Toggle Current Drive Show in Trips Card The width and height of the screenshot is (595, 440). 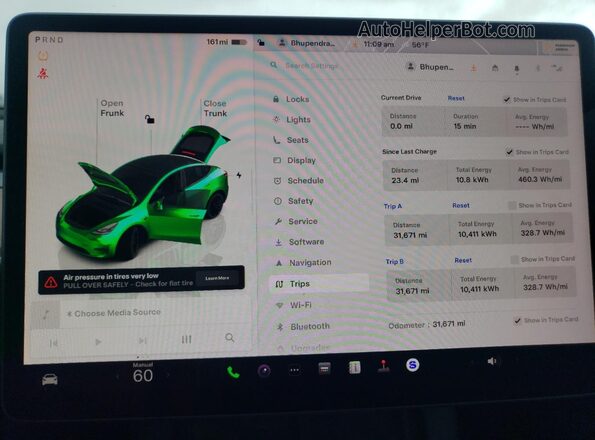click(507, 99)
